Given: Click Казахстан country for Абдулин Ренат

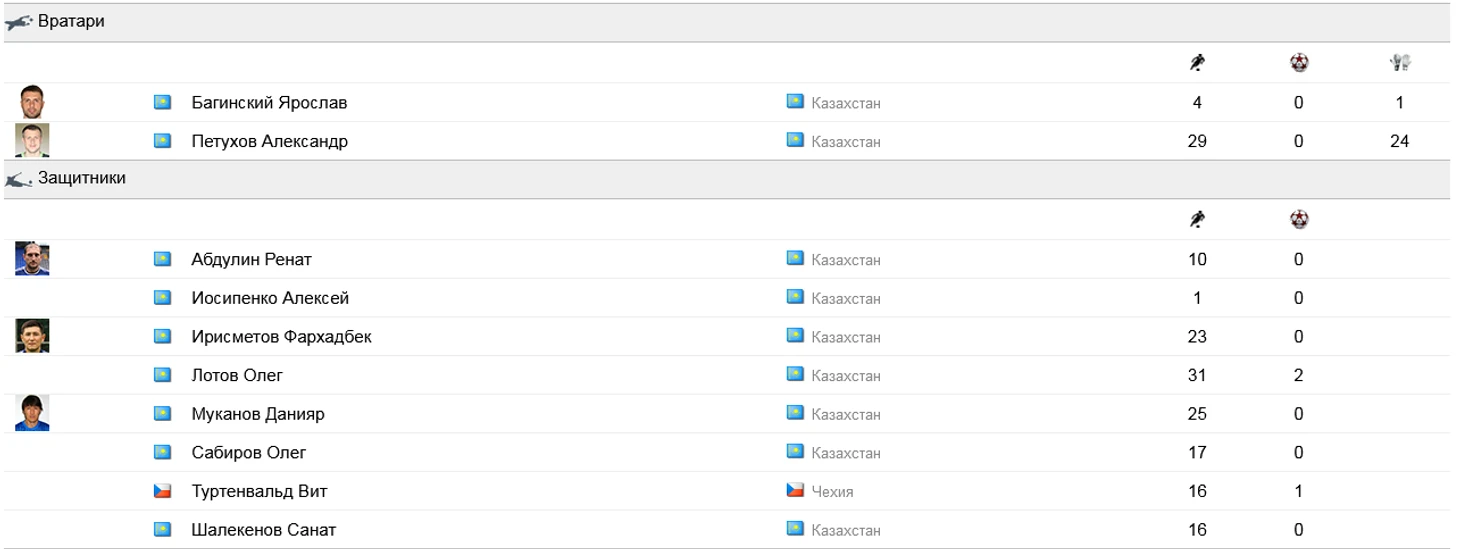Looking at the screenshot, I should 845,260.
